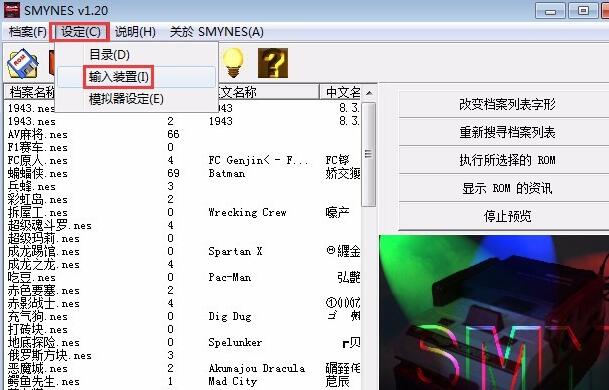This screenshot has width=609, height=390.
Task: Choose 模拟器设定(E) from the settings menu
Action: (x=126, y=99)
